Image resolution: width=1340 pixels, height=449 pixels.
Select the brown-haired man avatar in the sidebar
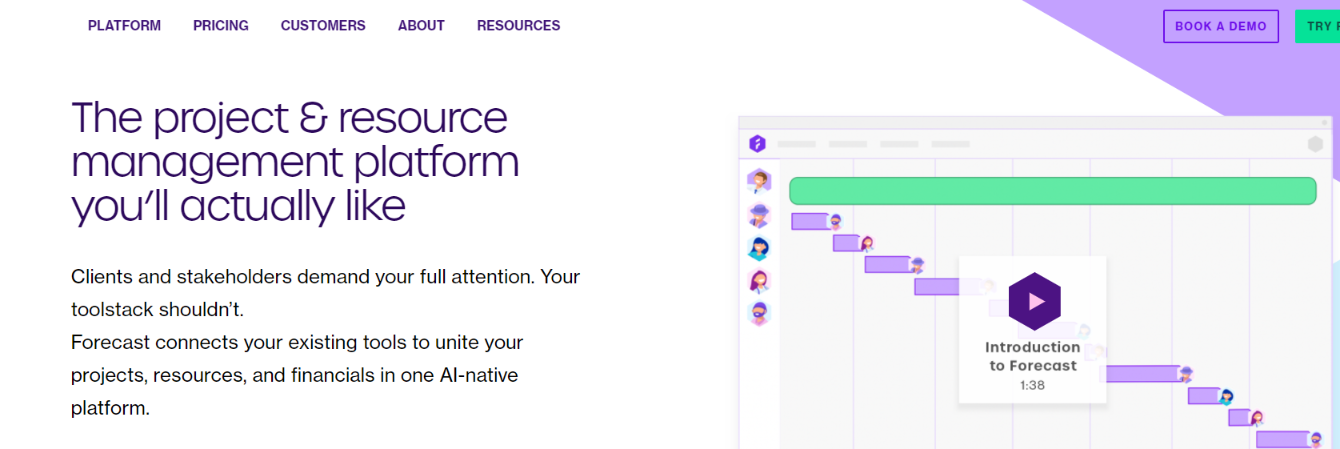[759, 181]
